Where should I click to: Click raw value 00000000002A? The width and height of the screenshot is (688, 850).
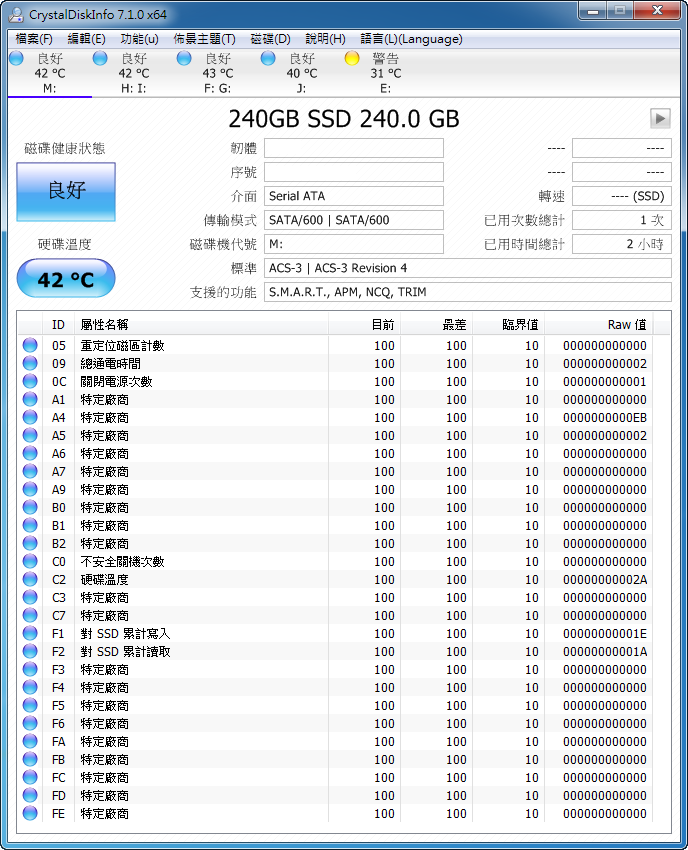pos(605,579)
